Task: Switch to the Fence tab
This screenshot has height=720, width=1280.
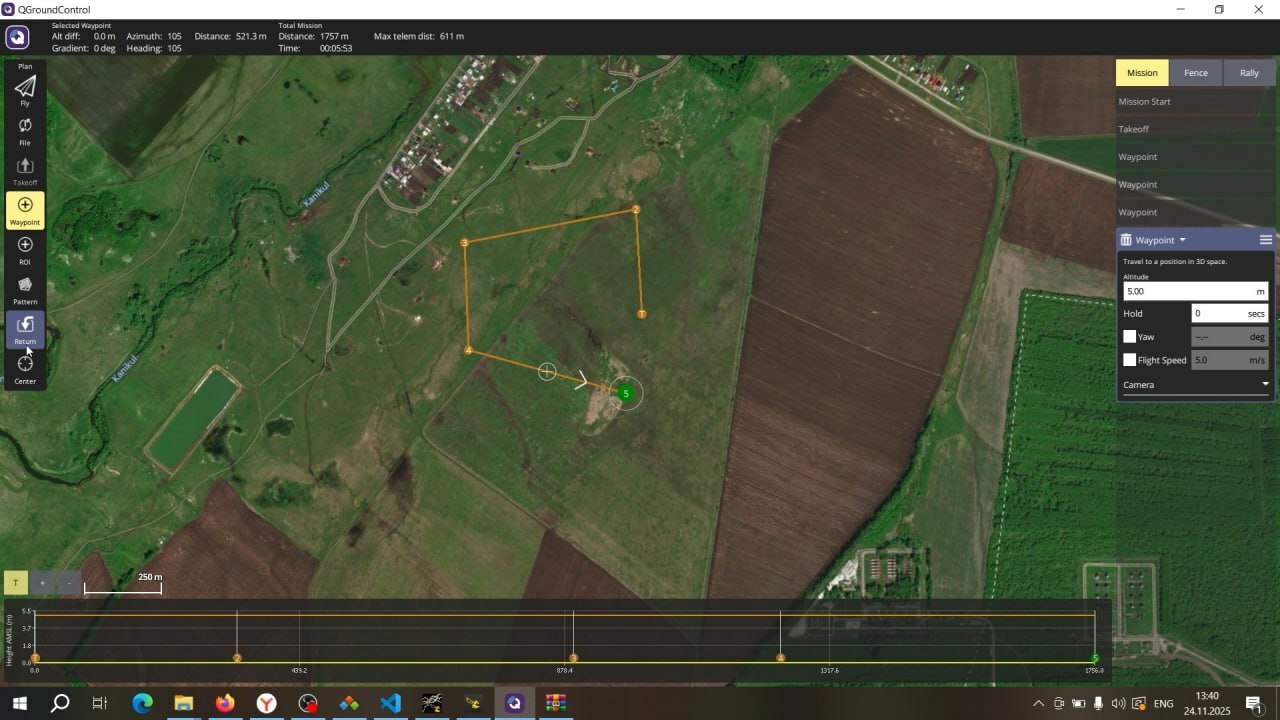Action: [1195, 73]
